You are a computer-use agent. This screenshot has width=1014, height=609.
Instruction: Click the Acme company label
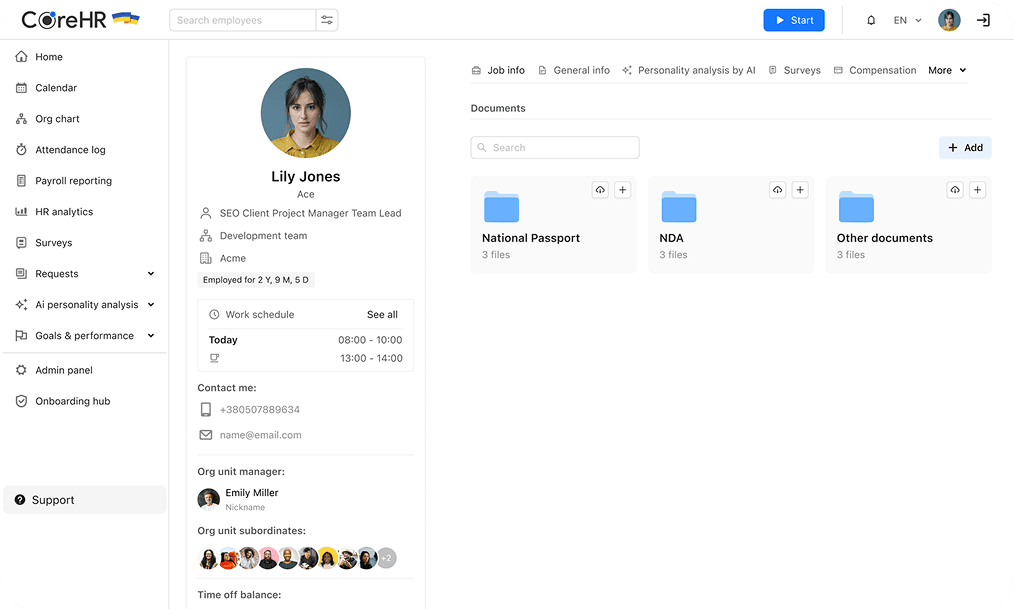coord(233,259)
